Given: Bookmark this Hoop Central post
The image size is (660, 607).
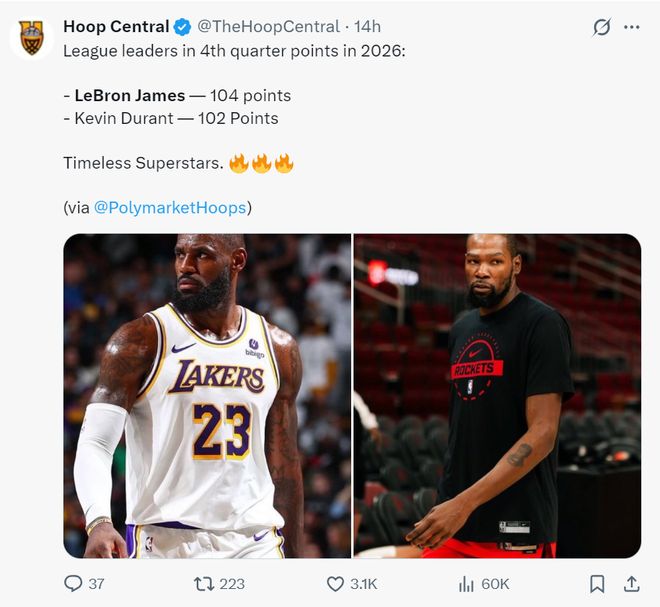Looking at the screenshot, I should pos(597,583).
